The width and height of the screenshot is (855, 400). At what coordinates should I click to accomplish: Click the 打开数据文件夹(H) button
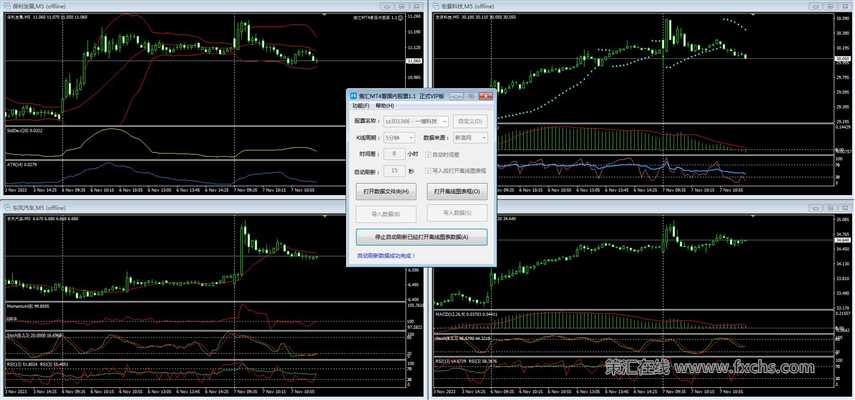pyautogui.click(x=386, y=192)
